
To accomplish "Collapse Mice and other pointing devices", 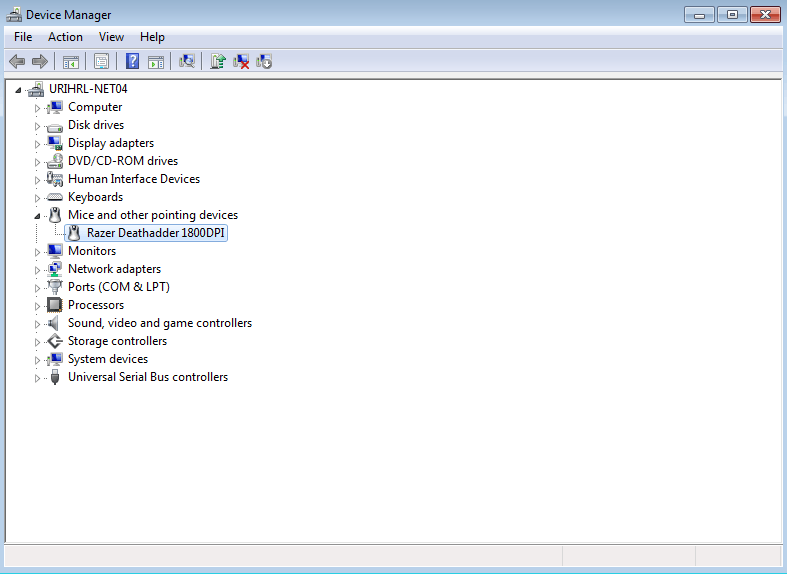I will pos(38,215).
